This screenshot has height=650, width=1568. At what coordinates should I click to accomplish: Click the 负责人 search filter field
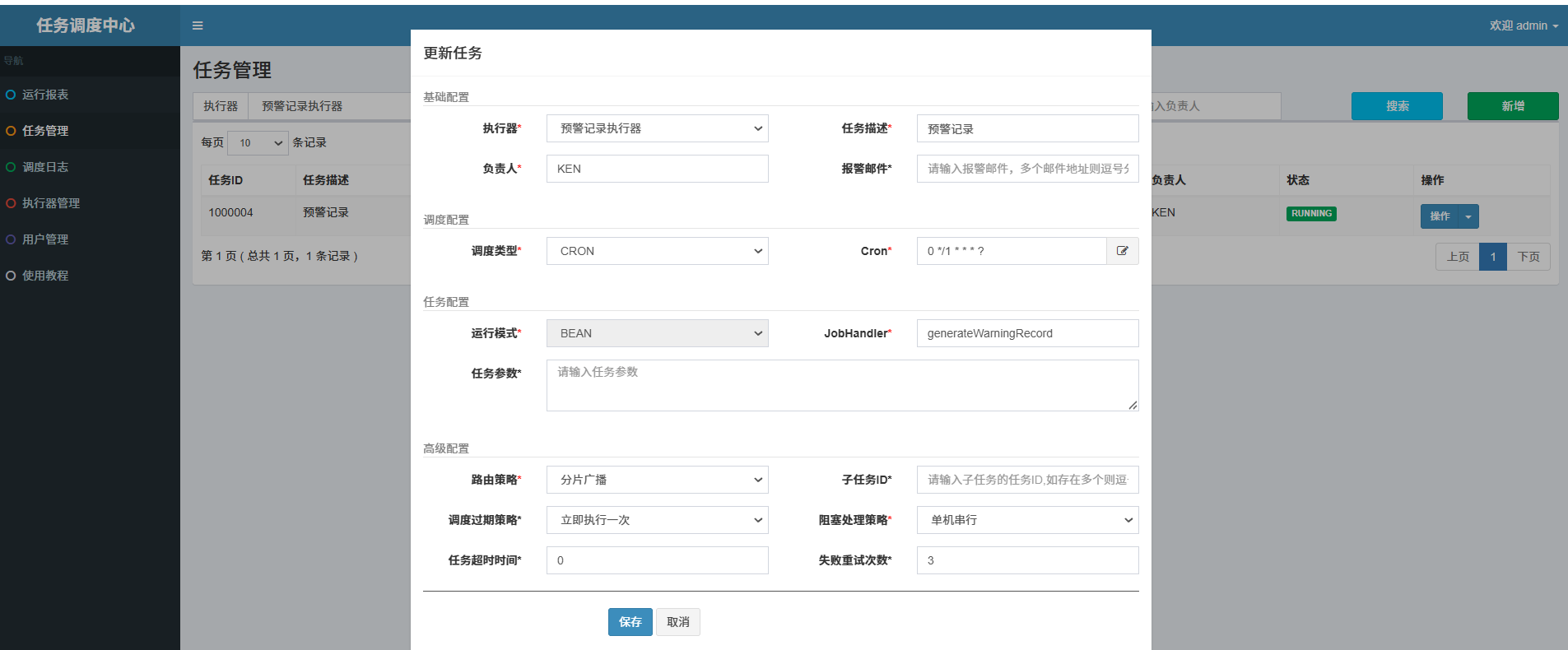(1216, 106)
